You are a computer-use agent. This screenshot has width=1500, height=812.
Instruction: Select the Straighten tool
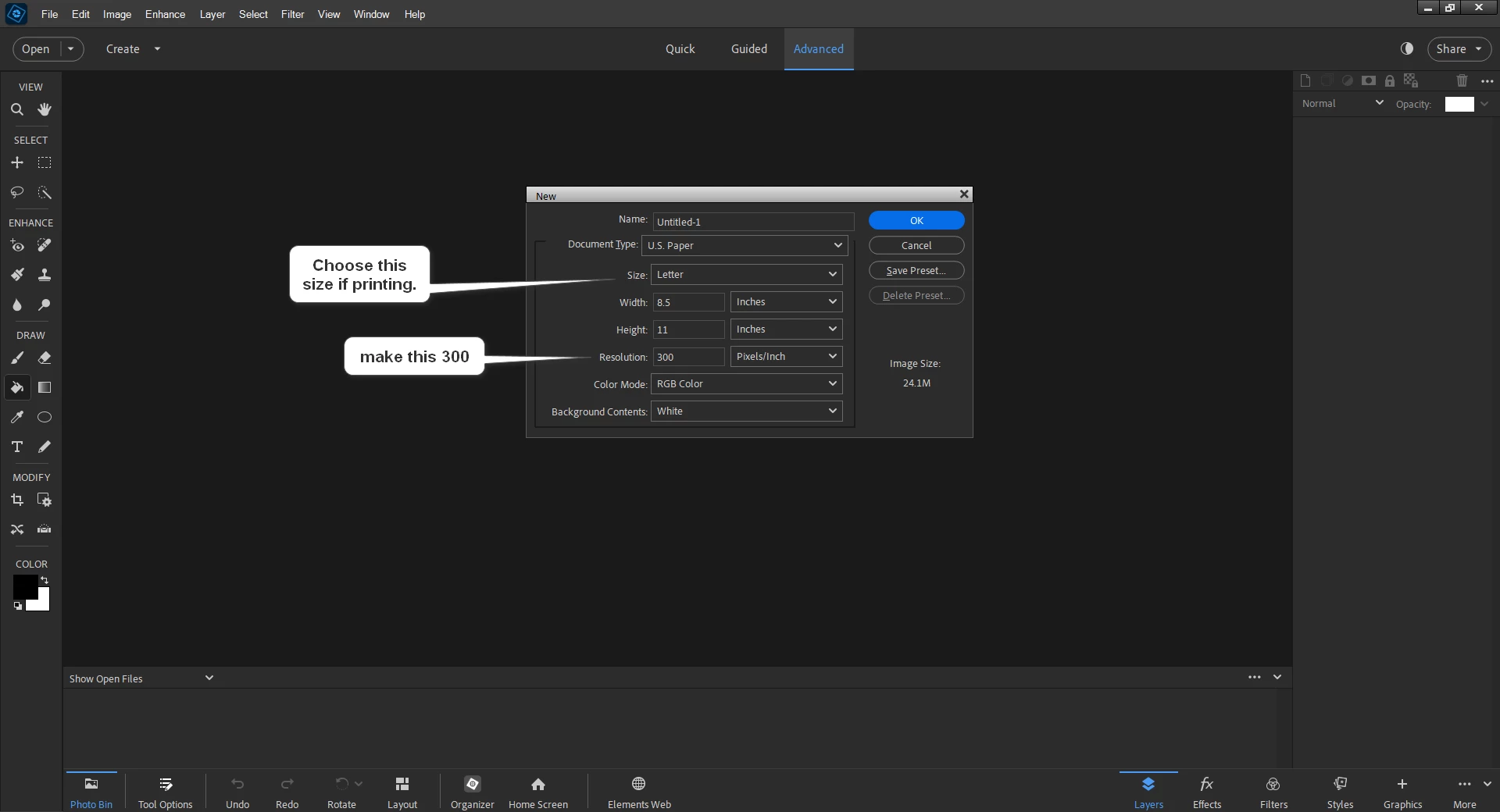pyautogui.click(x=45, y=529)
